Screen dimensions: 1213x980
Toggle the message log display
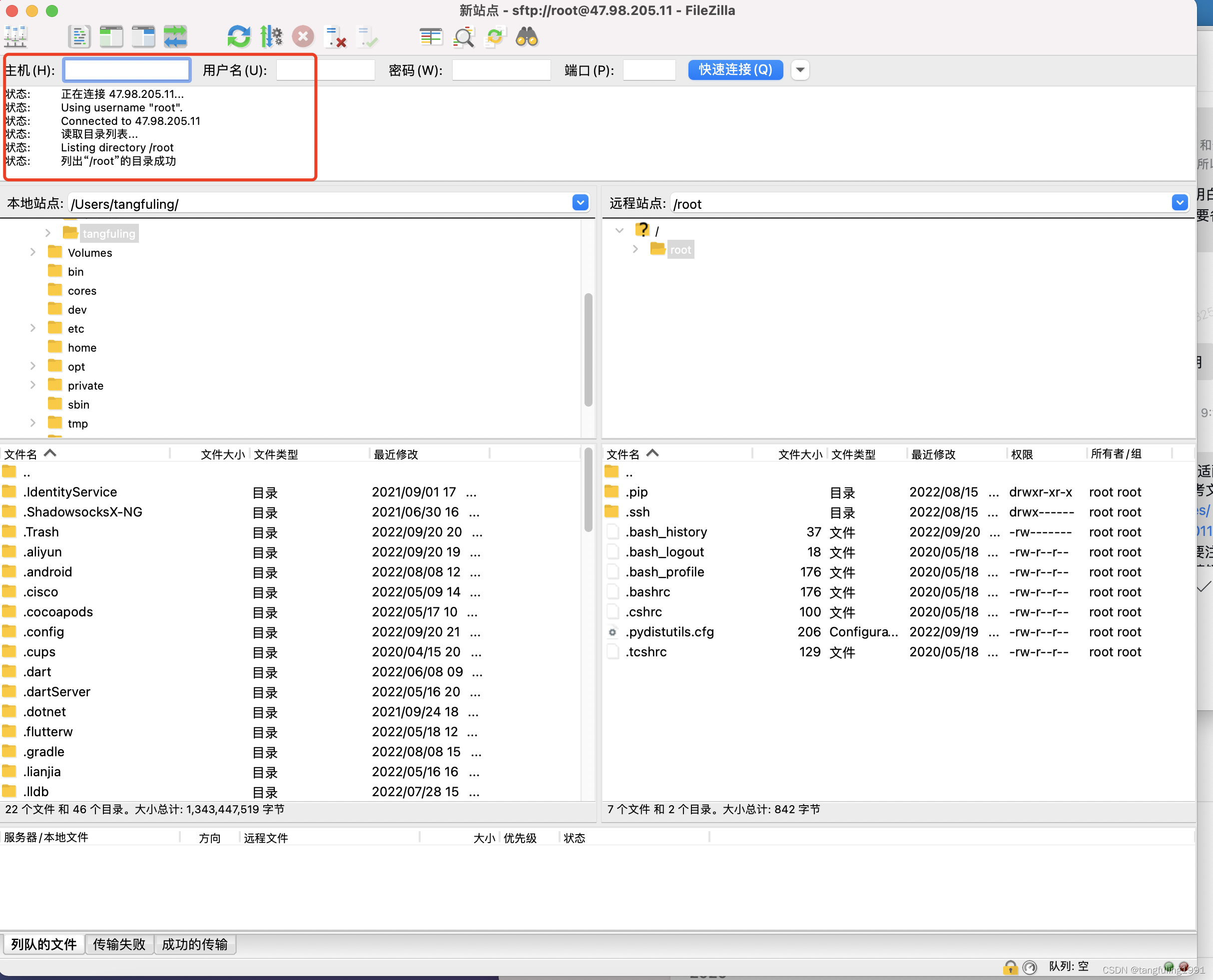79,37
